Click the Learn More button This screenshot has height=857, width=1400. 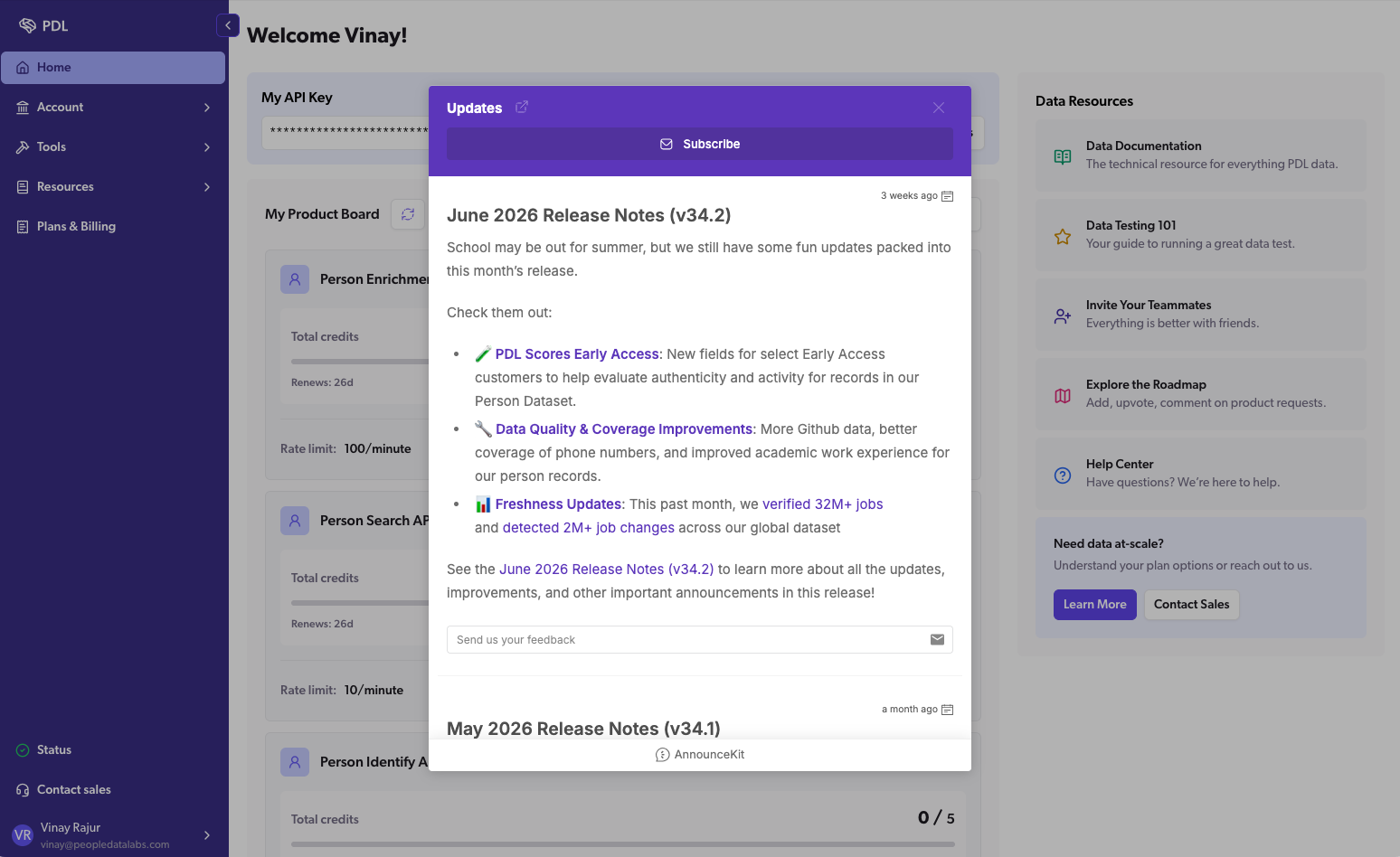pyautogui.click(x=1095, y=605)
